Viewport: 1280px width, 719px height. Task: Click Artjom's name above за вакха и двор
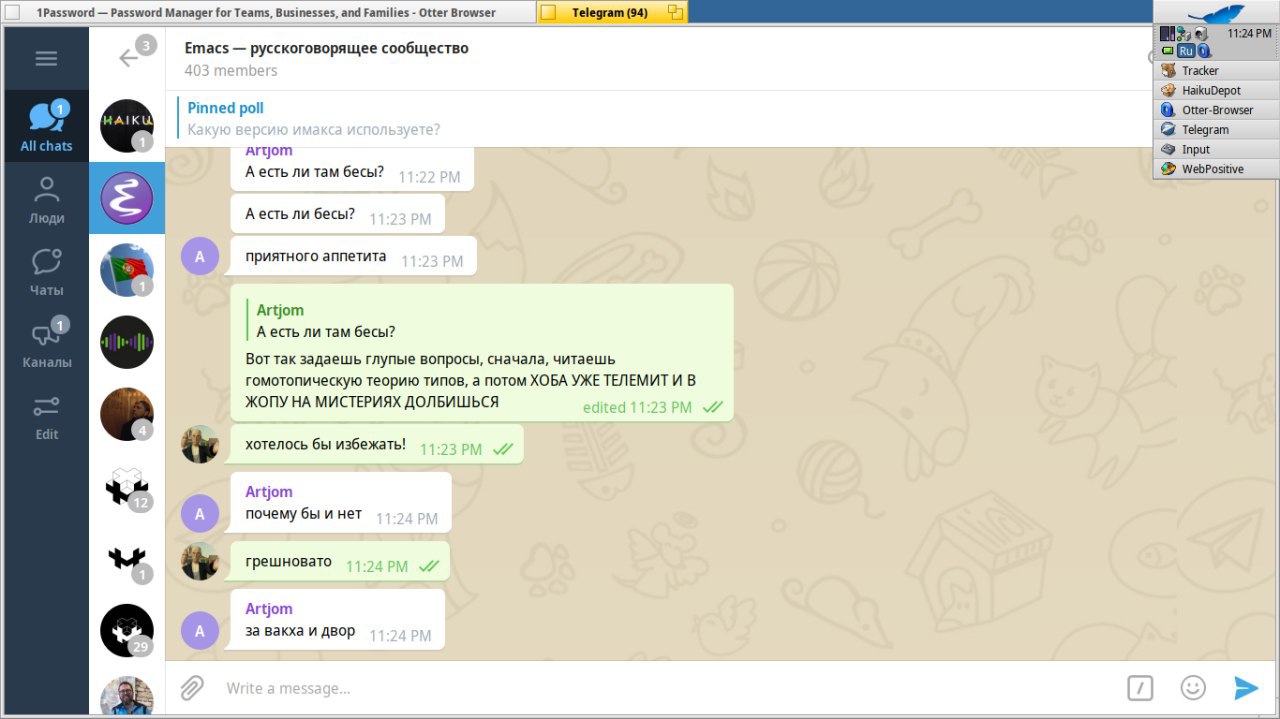point(269,609)
